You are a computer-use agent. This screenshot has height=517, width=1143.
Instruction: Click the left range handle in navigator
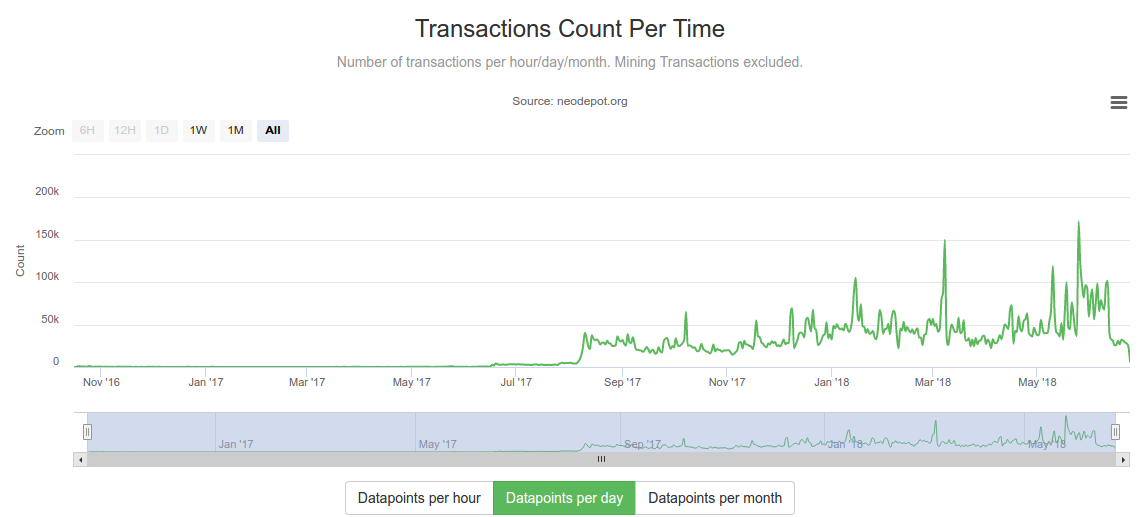tap(87, 432)
